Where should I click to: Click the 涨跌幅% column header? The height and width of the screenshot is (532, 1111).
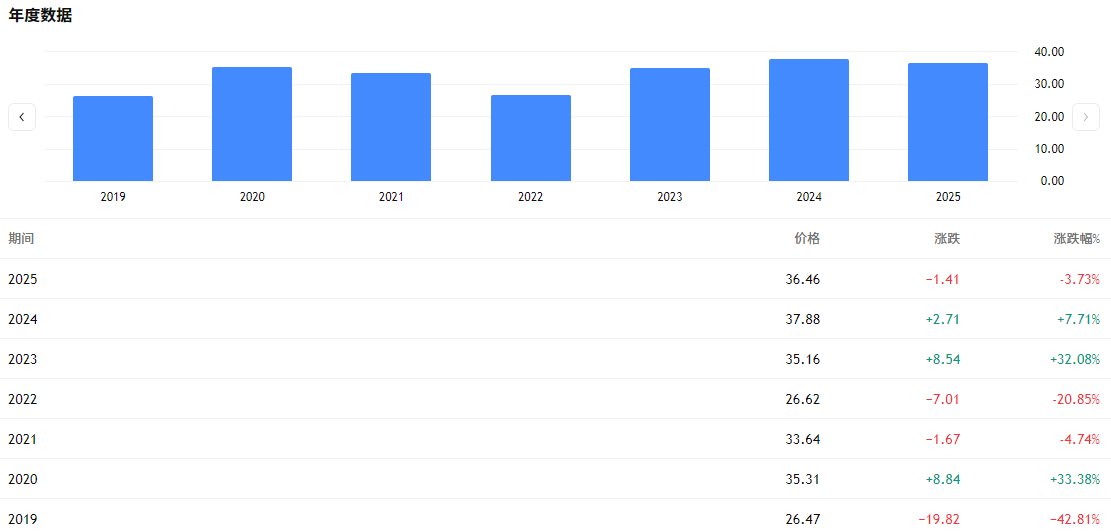(1076, 239)
